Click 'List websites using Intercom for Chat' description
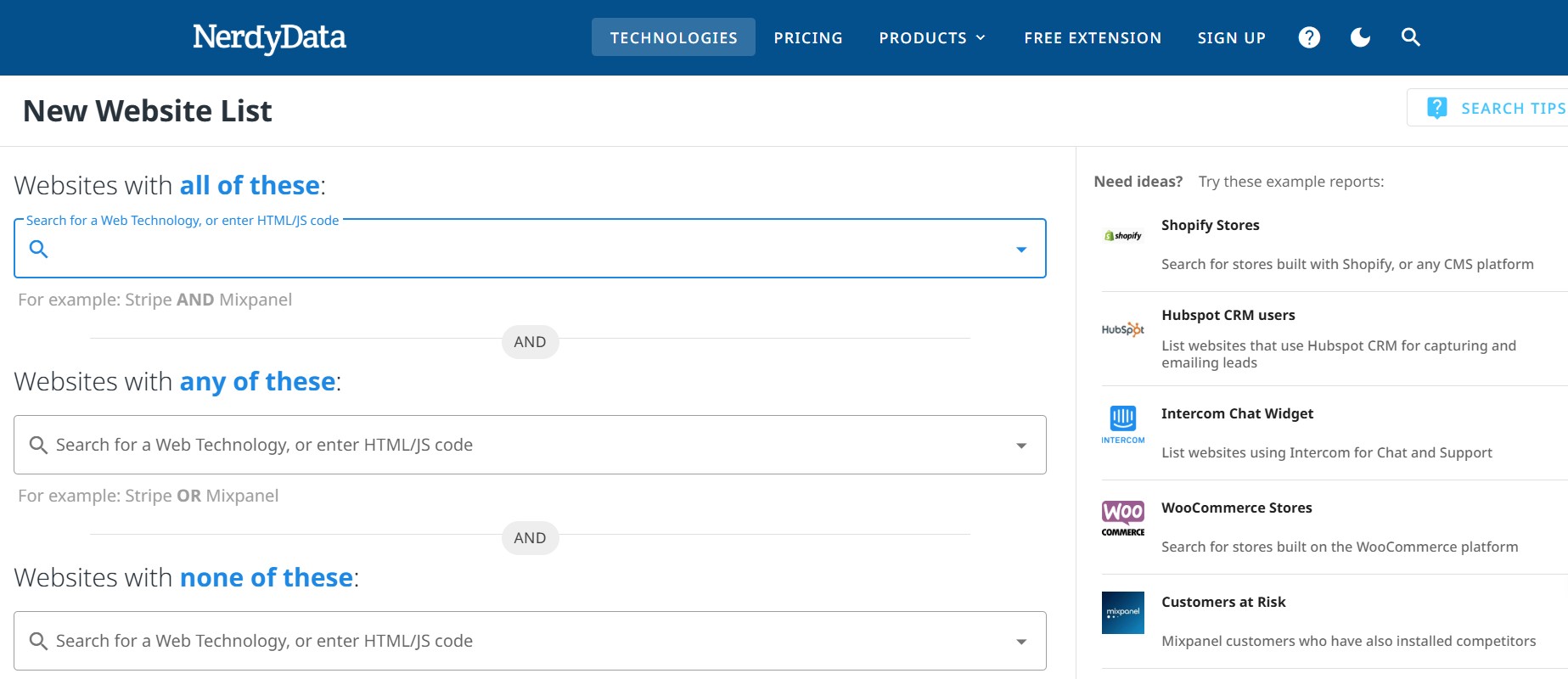 1326,452
